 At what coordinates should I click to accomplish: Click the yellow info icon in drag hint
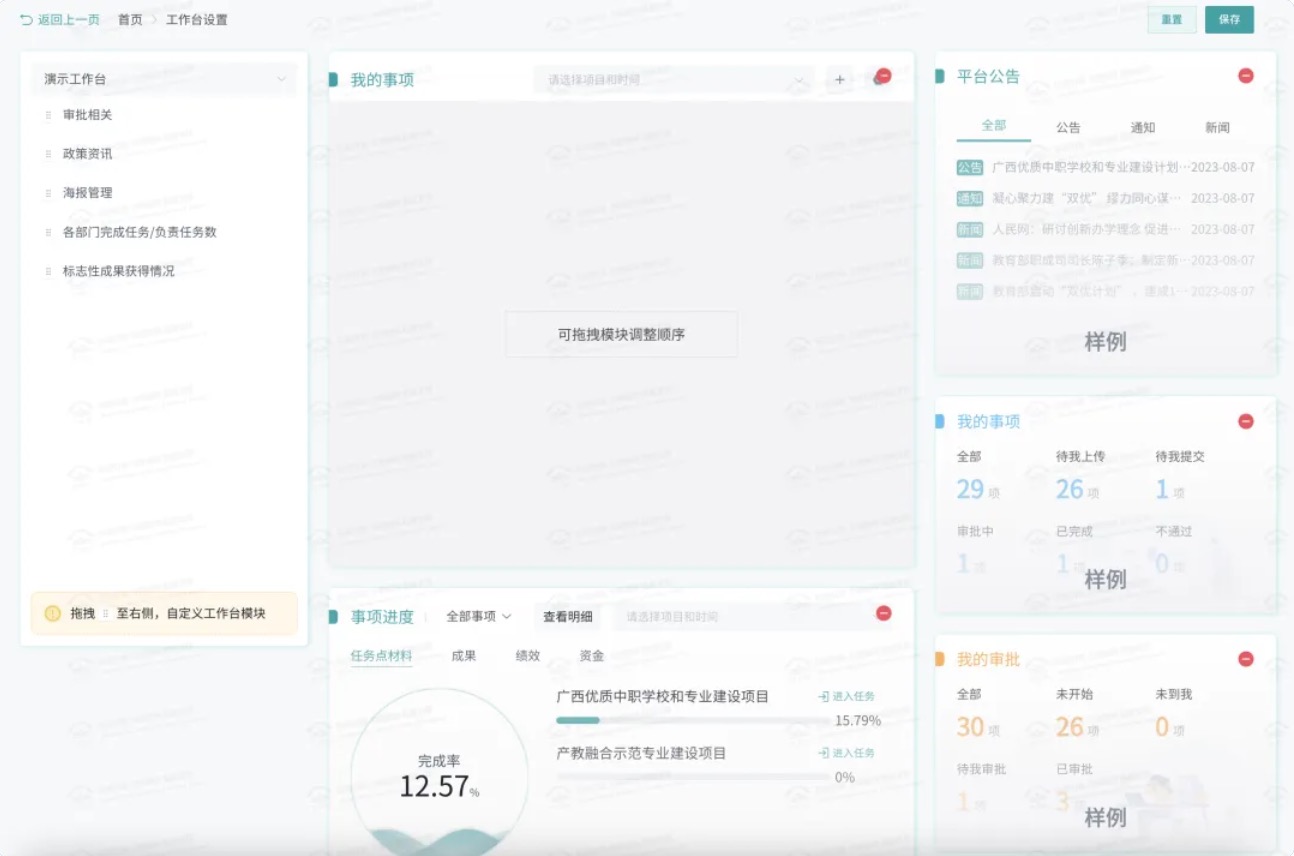53,613
